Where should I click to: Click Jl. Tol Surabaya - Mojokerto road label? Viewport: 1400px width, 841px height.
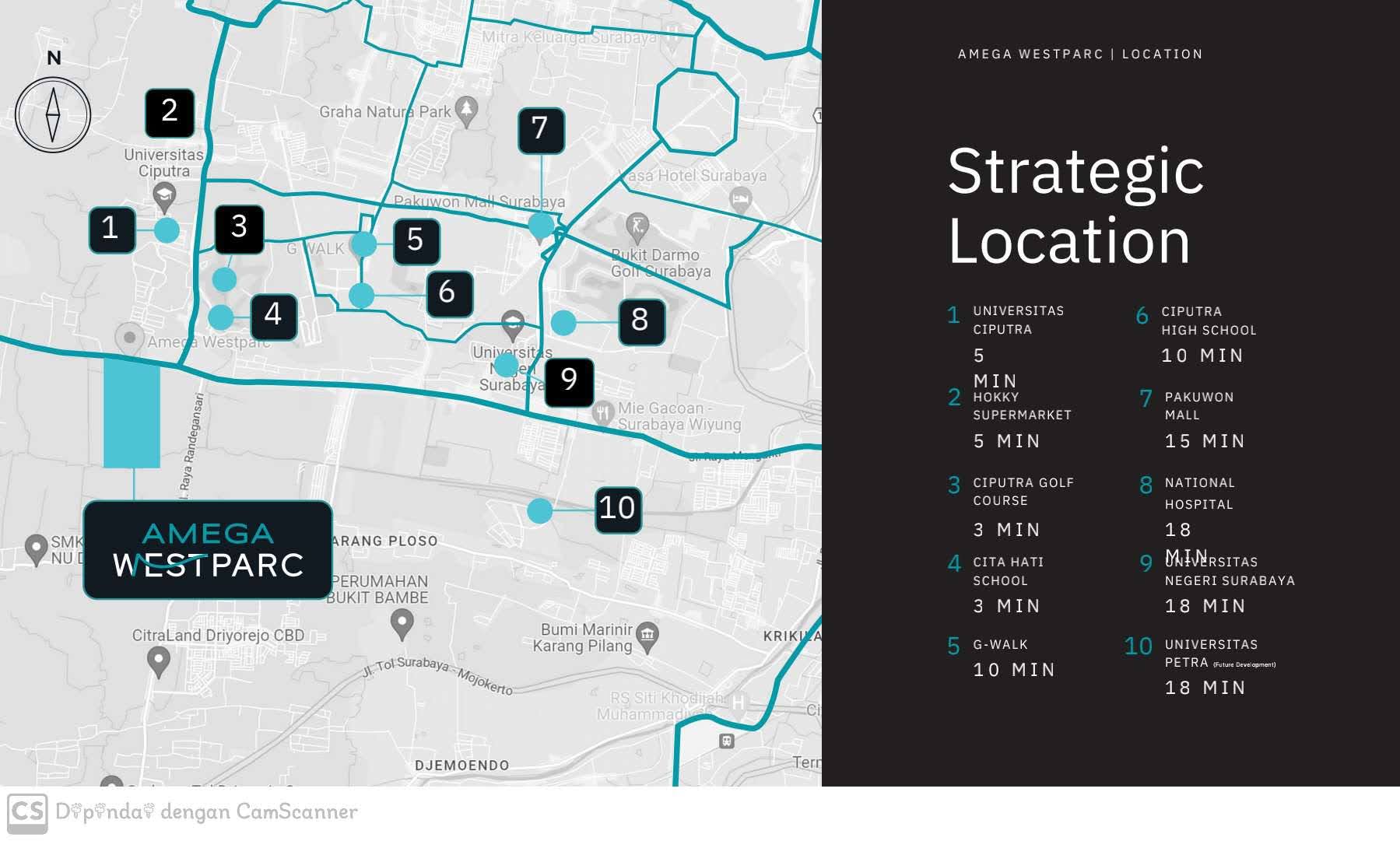pos(437,678)
